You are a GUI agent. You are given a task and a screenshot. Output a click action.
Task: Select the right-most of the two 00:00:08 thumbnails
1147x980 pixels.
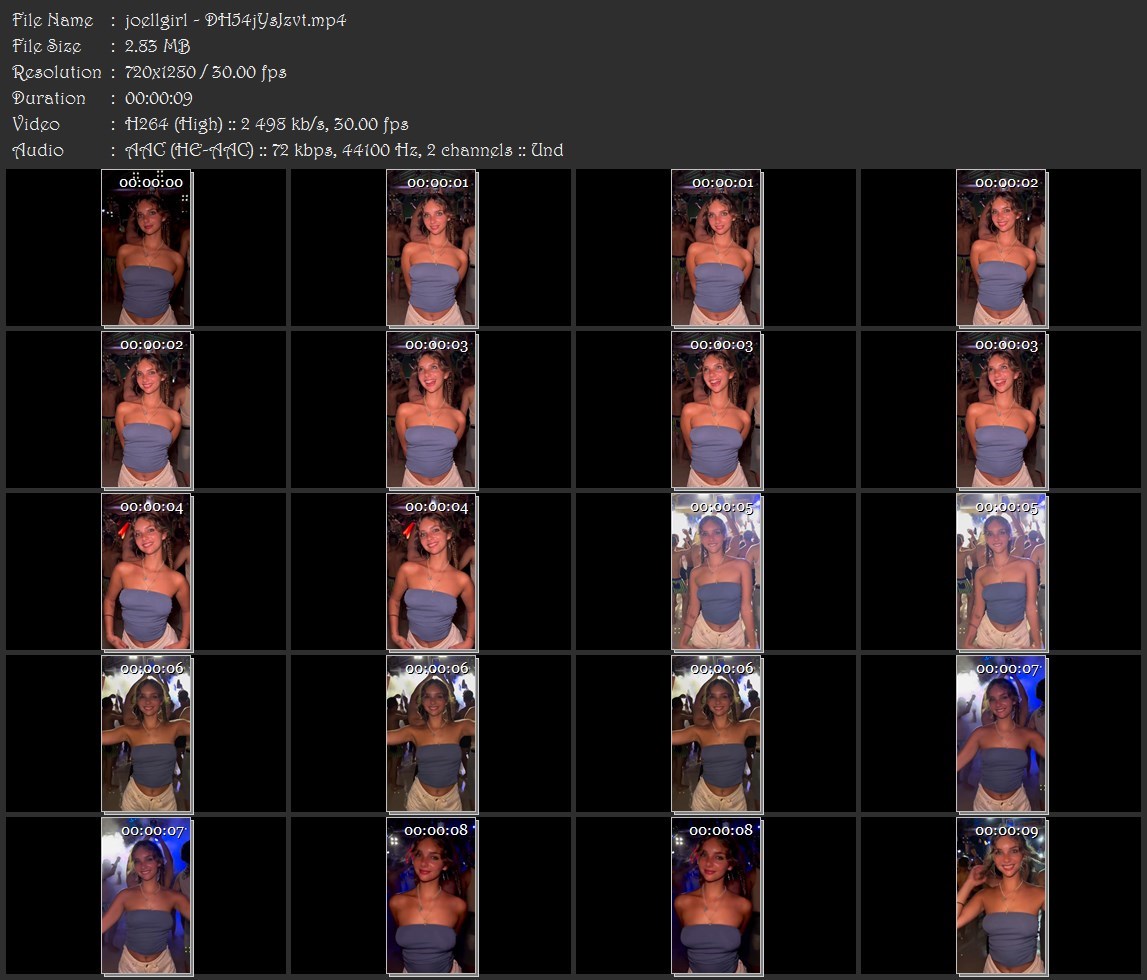717,896
